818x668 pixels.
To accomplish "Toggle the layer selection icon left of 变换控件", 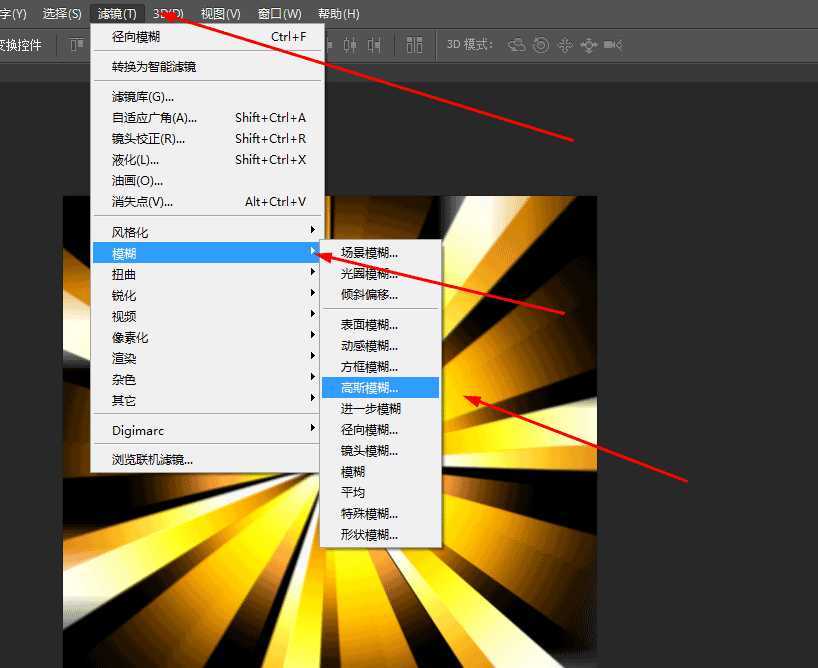I will click(x=76, y=44).
